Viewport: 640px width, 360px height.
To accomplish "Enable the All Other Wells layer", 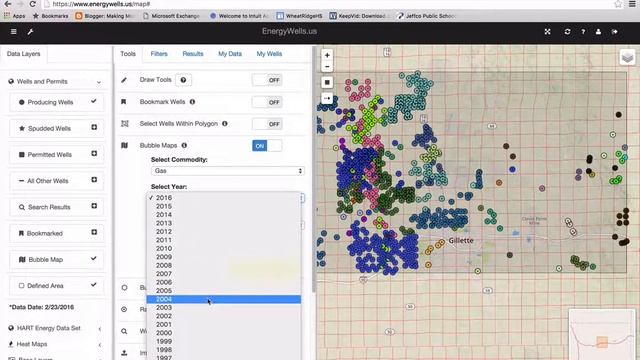I will click(x=94, y=180).
